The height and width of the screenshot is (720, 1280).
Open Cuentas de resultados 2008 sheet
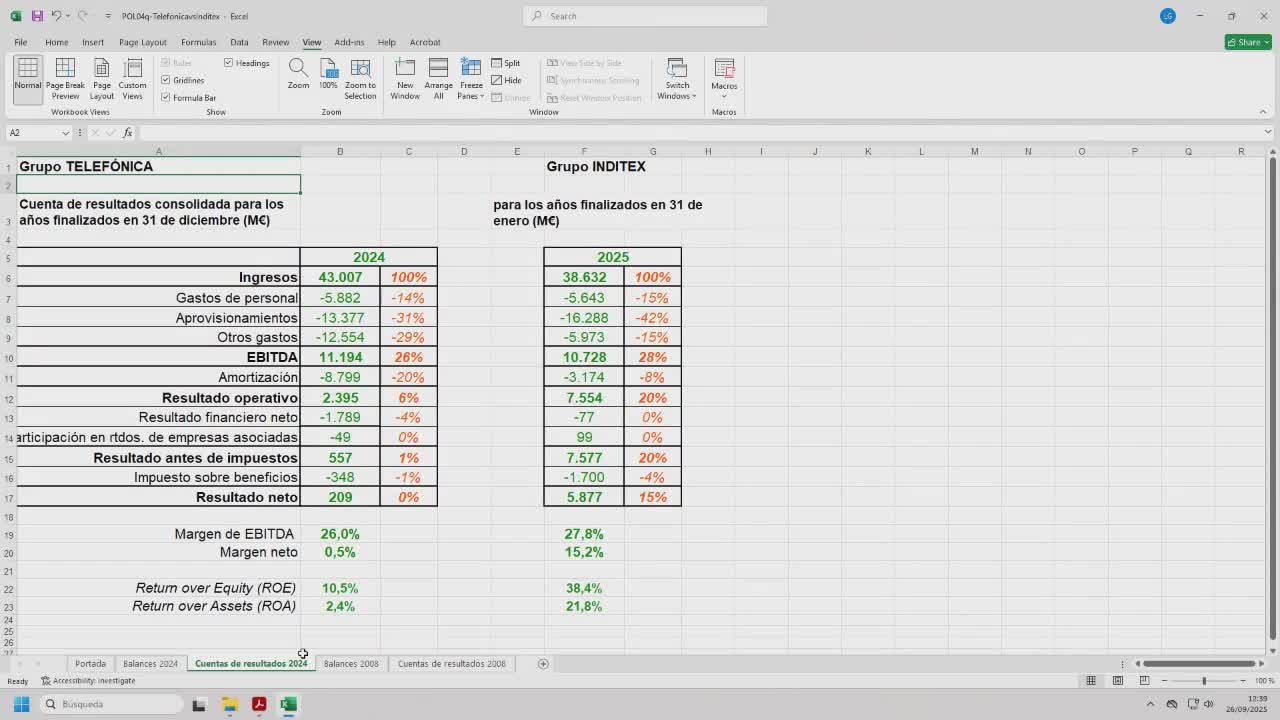(451, 663)
